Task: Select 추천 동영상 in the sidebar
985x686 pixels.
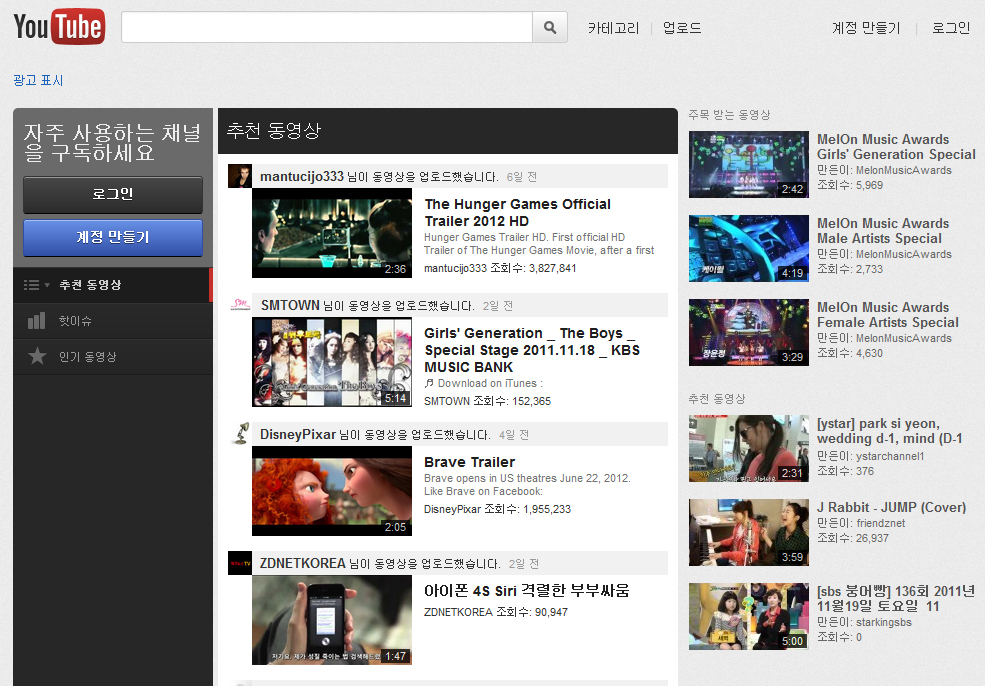Action: click(113, 285)
